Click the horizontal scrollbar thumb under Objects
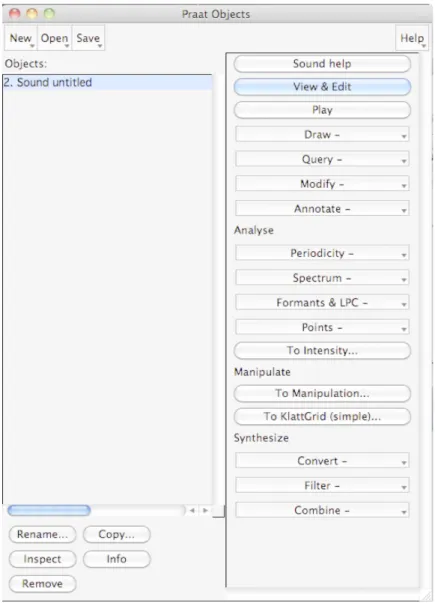This screenshot has height=603, width=435. click(x=49, y=510)
